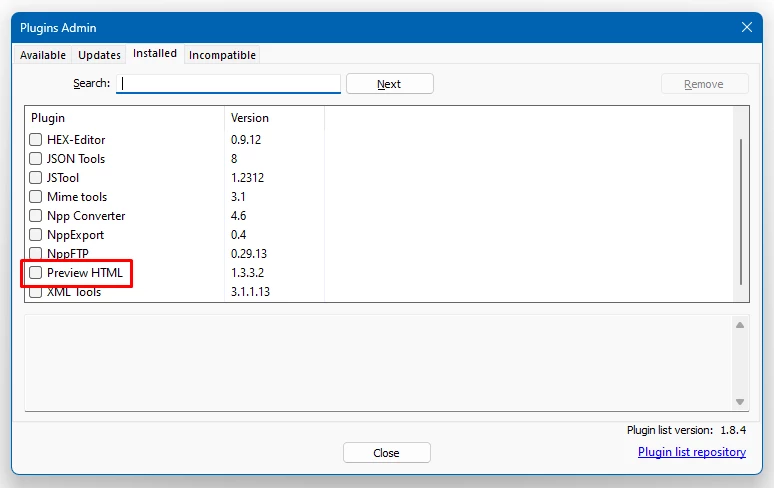Image resolution: width=774 pixels, height=488 pixels.
Task: Select the NppExport plugin name
Action: coord(76,235)
